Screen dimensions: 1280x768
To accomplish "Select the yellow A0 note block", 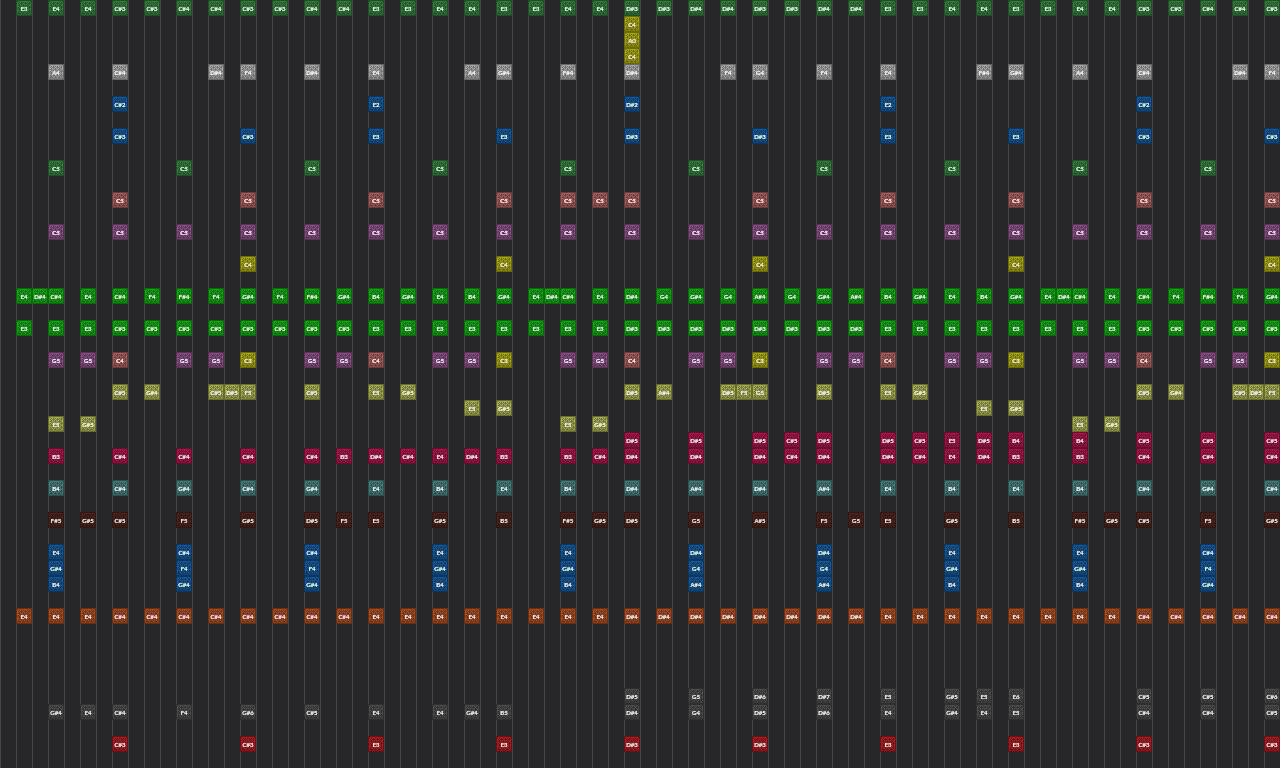I will coord(632,40).
